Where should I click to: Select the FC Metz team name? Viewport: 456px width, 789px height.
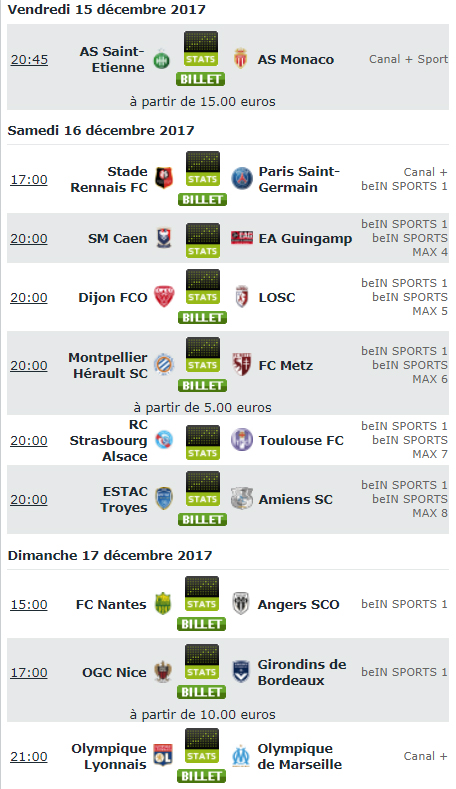pos(285,366)
